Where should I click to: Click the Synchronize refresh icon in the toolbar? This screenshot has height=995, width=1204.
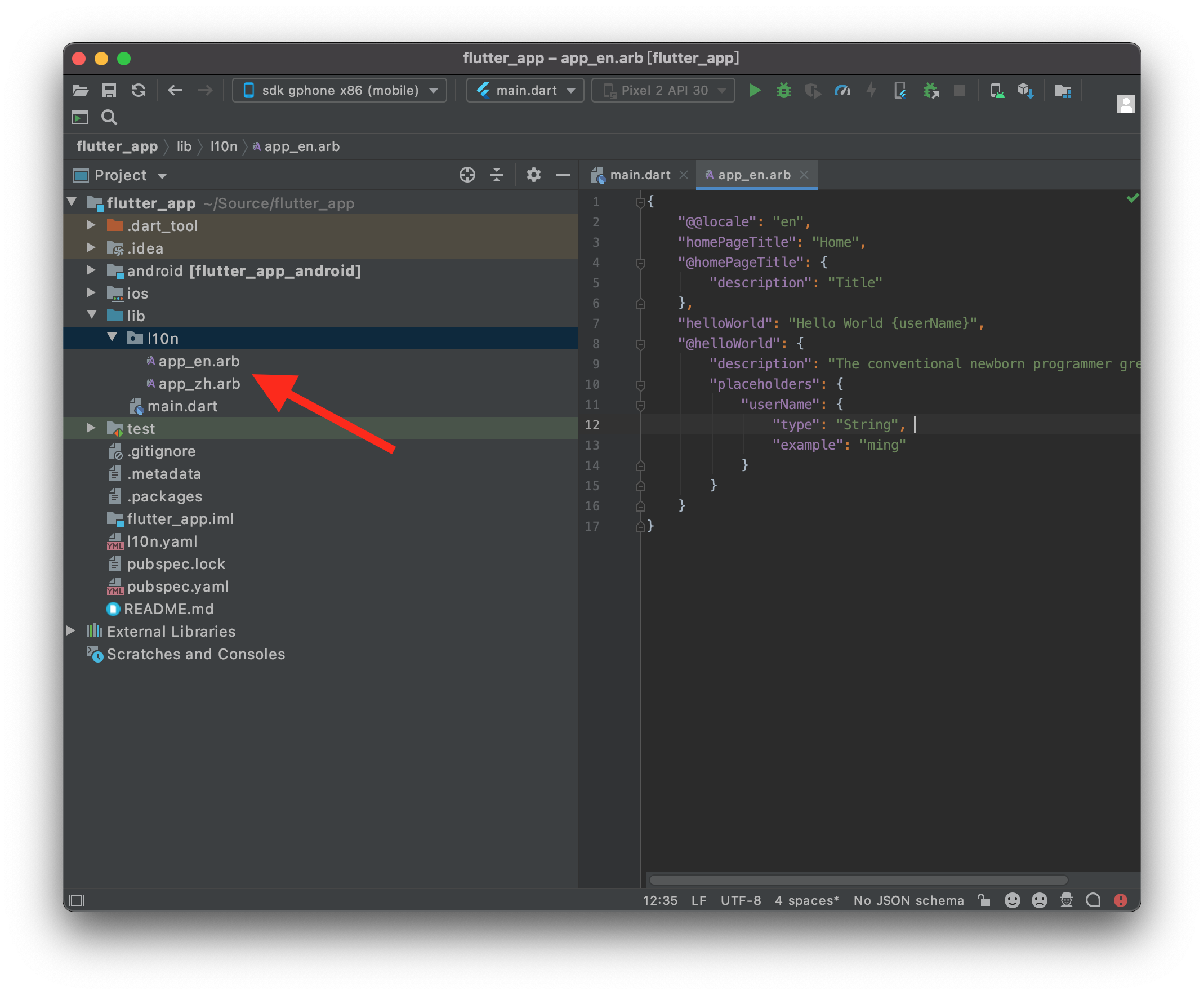coord(138,91)
